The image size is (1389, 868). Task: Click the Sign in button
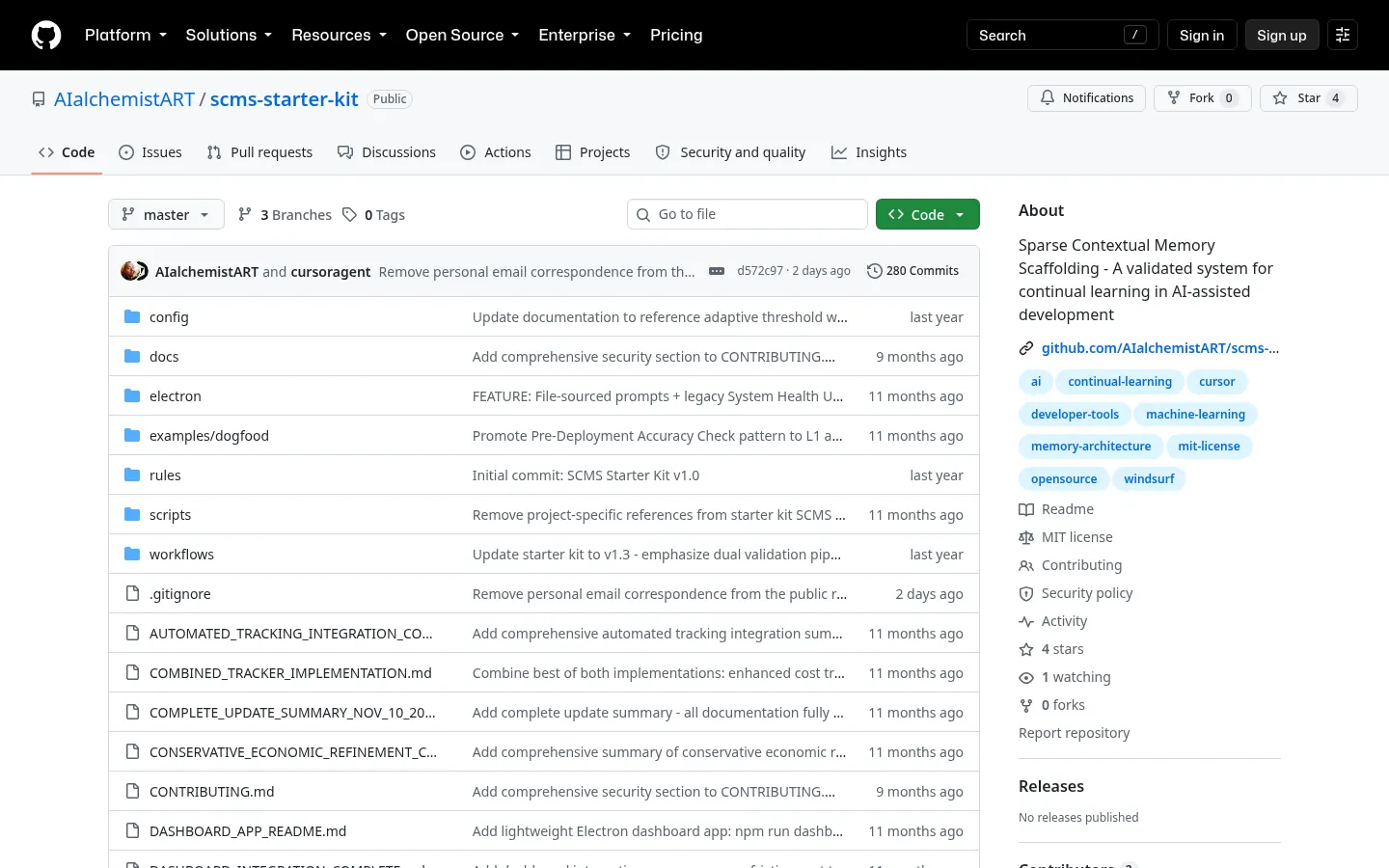tap(1201, 35)
